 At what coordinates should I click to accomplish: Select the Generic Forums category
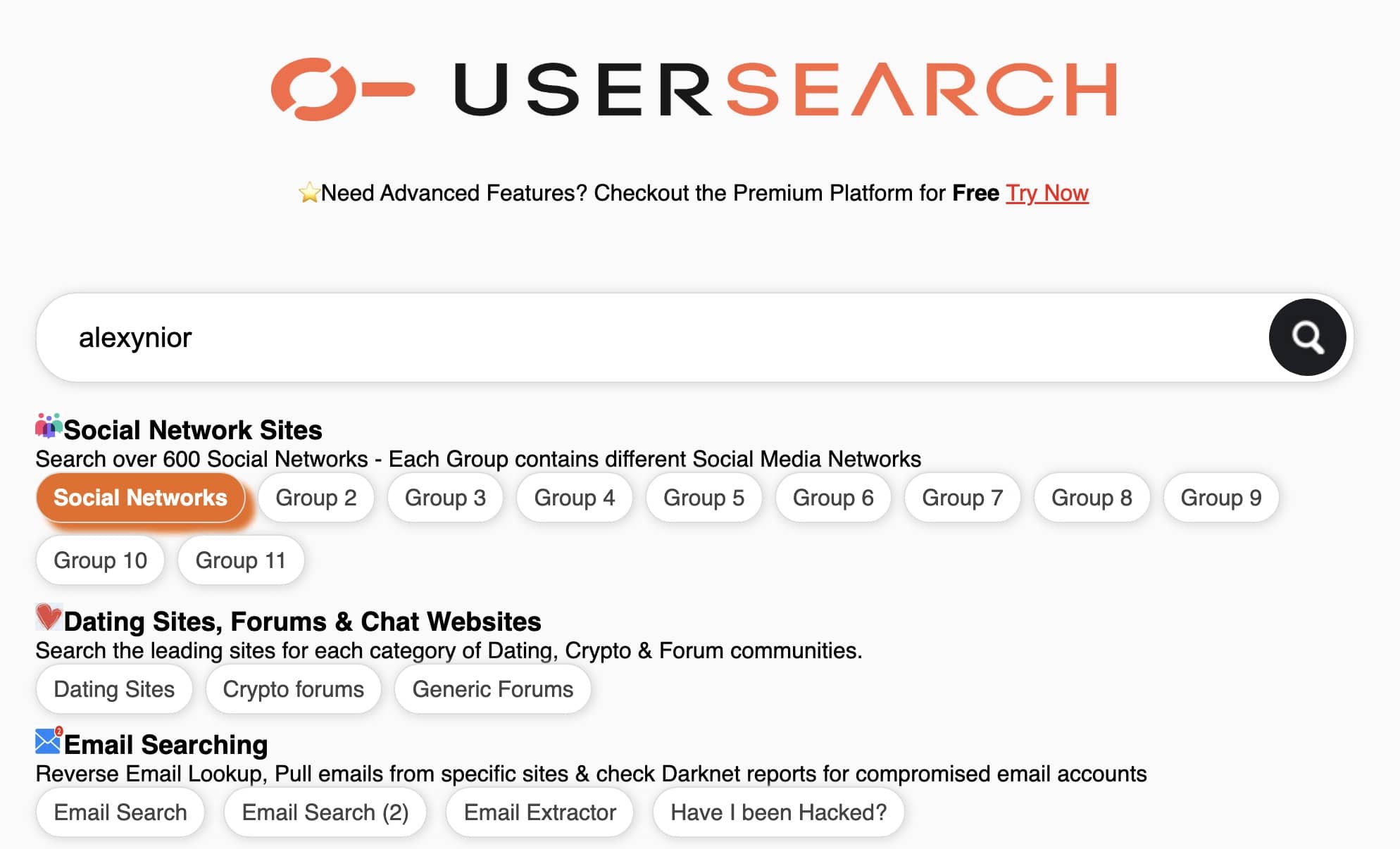click(x=492, y=689)
